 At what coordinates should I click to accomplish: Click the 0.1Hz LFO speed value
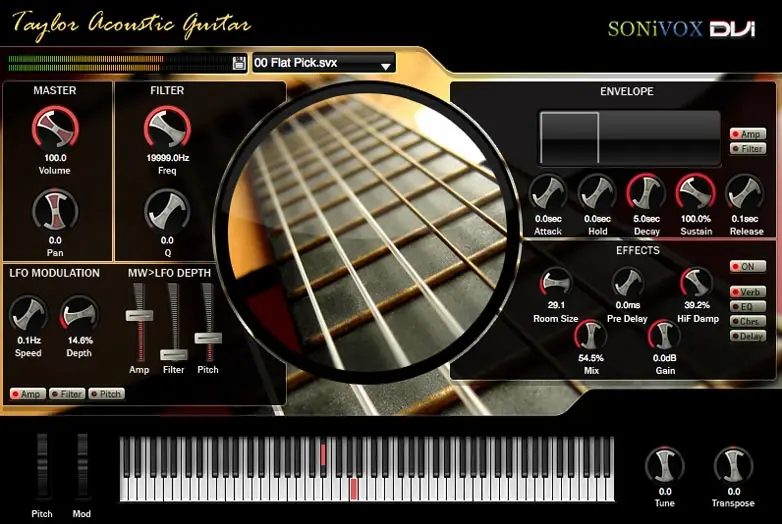pos(29,341)
